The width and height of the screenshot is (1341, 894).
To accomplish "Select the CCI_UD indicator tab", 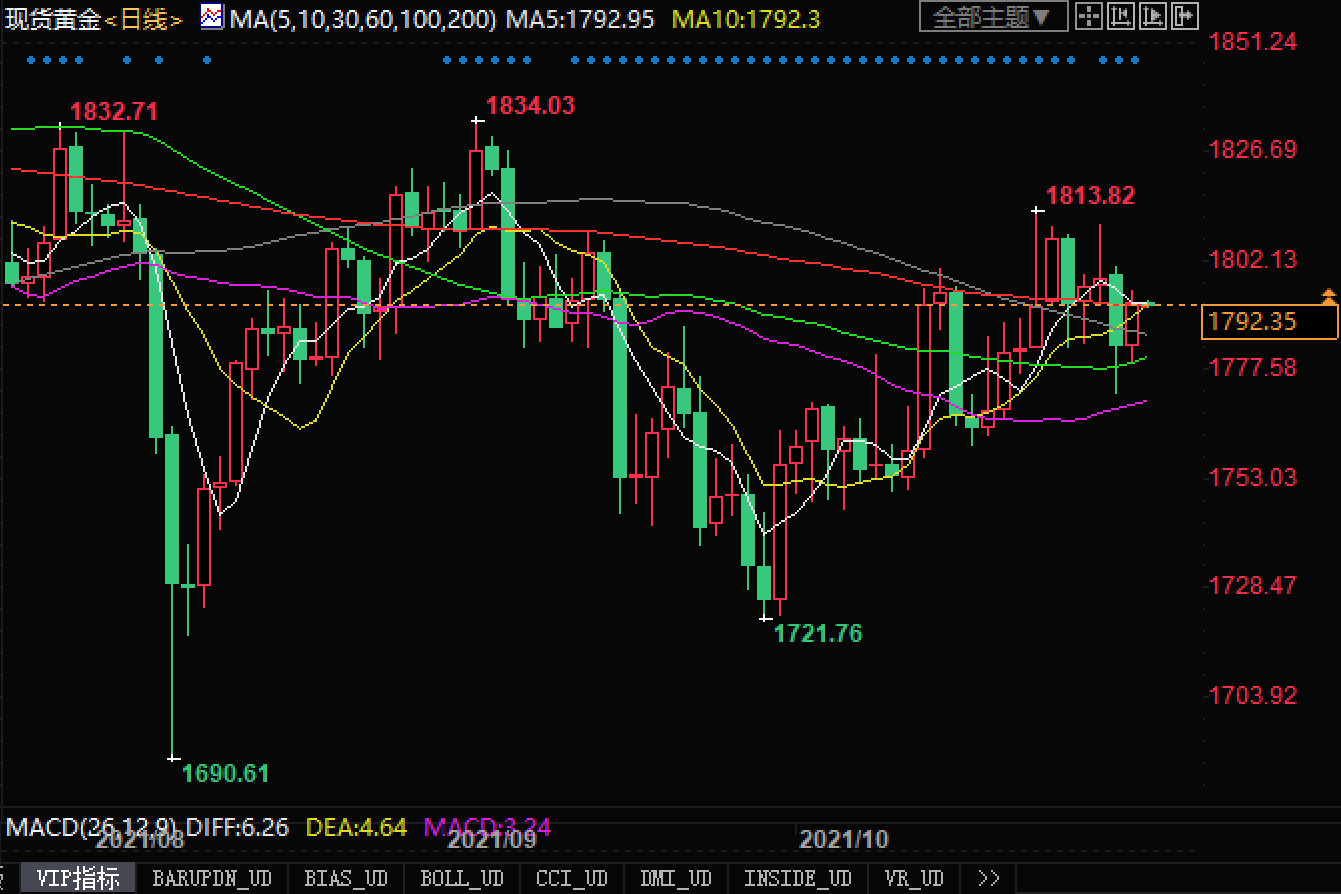I will pyautogui.click(x=571, y=879).
